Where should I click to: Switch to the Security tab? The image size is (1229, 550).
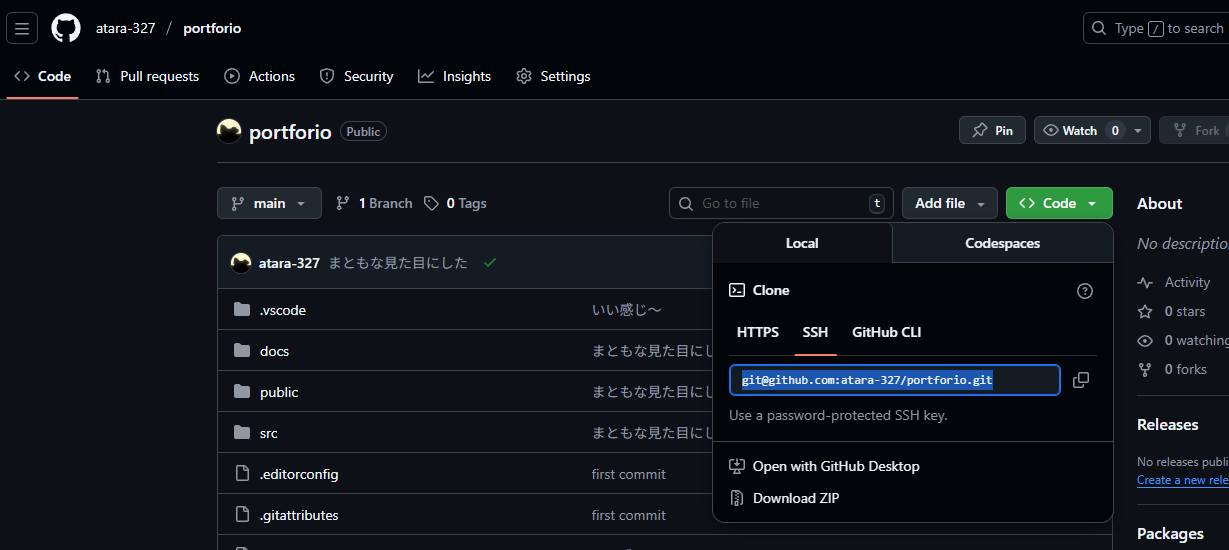356,76
